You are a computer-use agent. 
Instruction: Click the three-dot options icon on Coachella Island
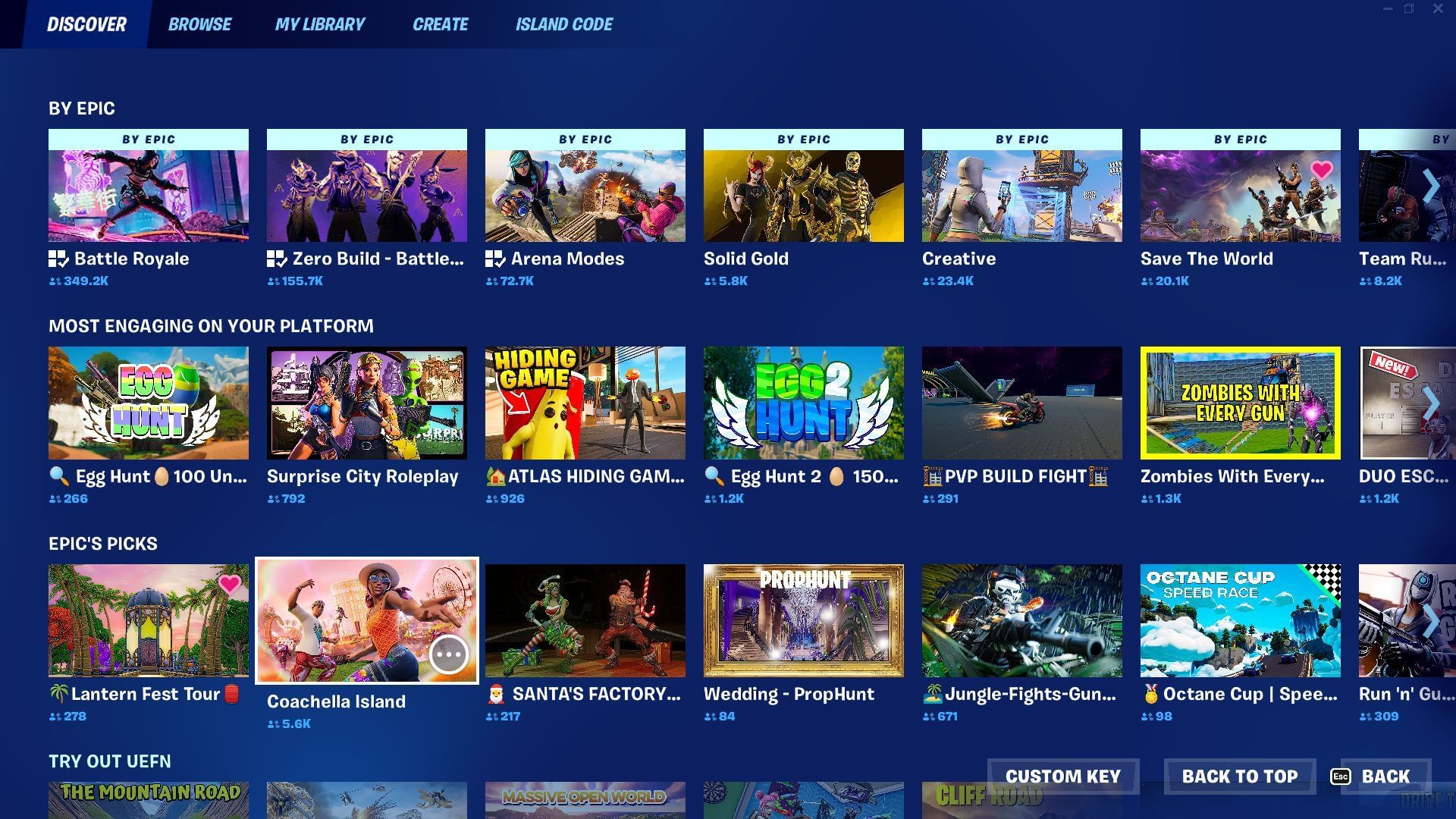[x=448, y=654]
